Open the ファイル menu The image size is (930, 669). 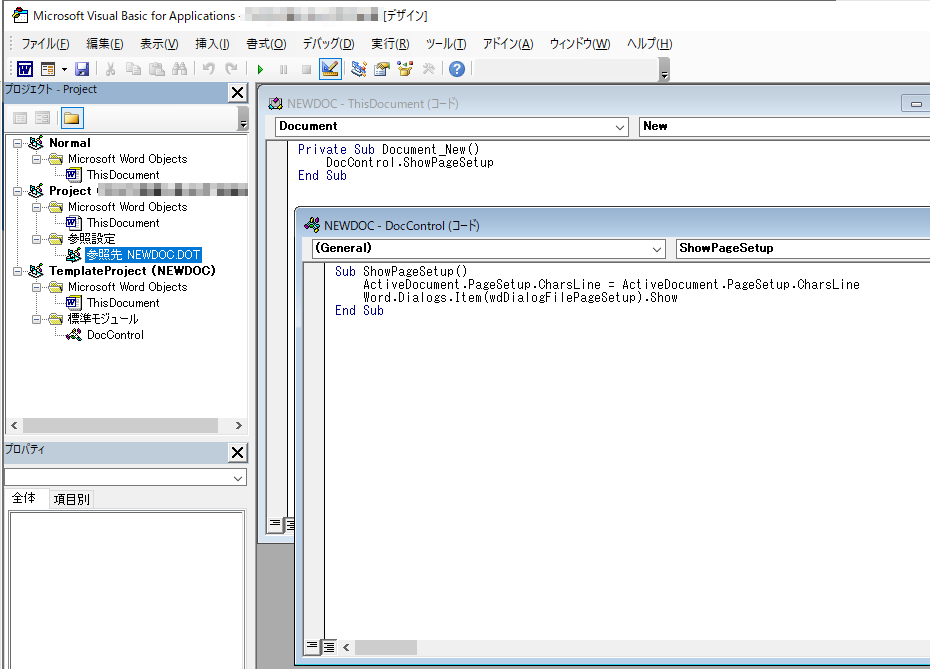click(45, 44)
